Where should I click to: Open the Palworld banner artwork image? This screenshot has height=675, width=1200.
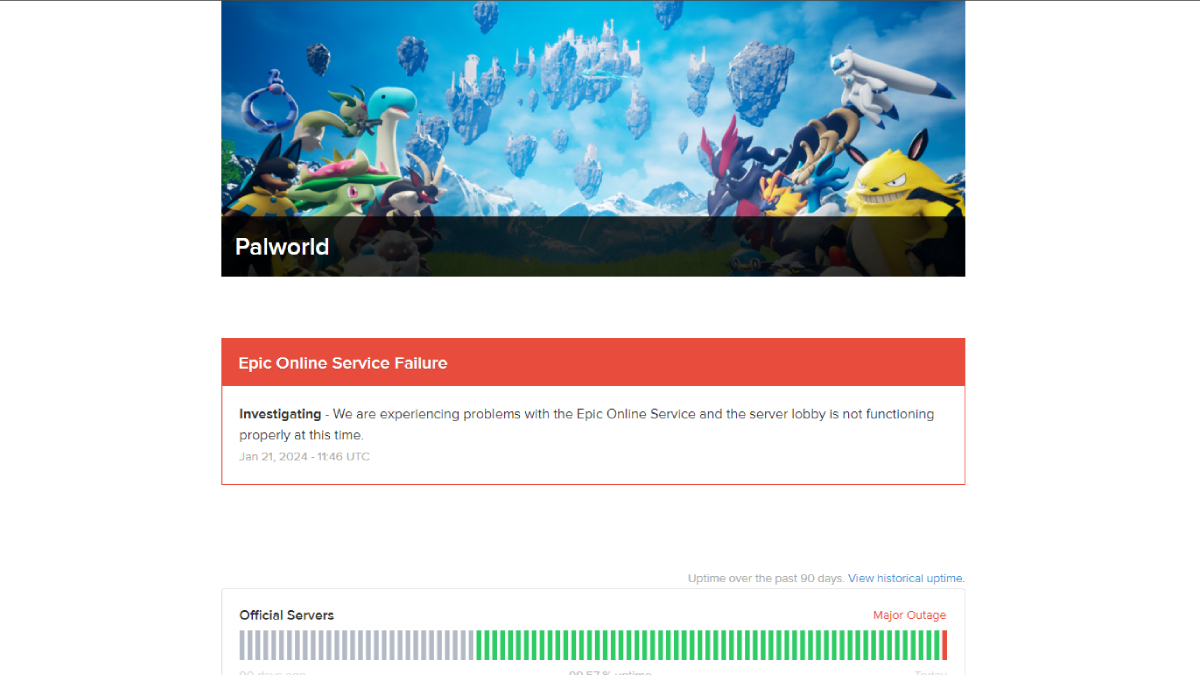click(x=592, y=110)
